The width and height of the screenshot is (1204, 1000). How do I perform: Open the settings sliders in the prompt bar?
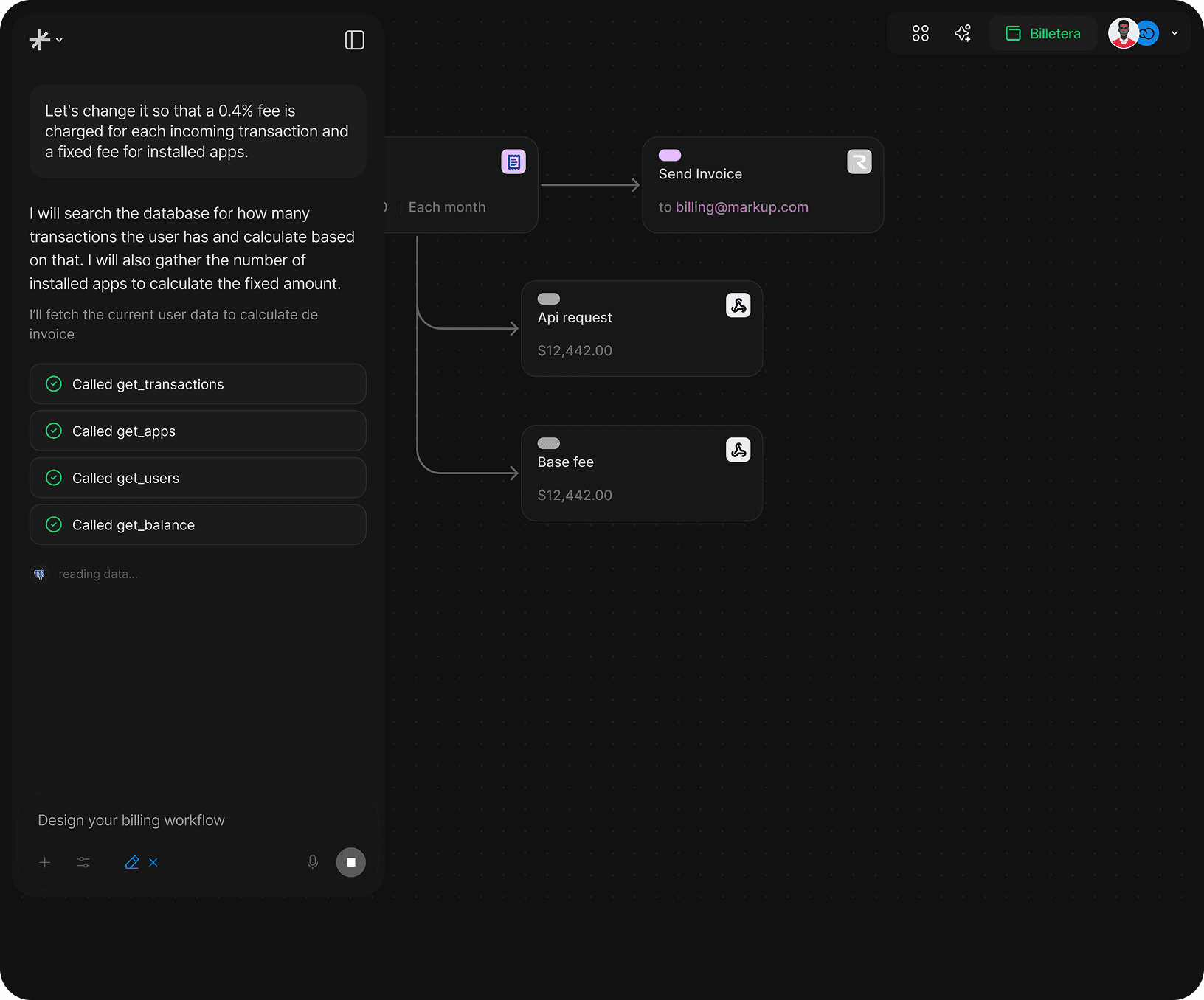click(x=83, y=862)
